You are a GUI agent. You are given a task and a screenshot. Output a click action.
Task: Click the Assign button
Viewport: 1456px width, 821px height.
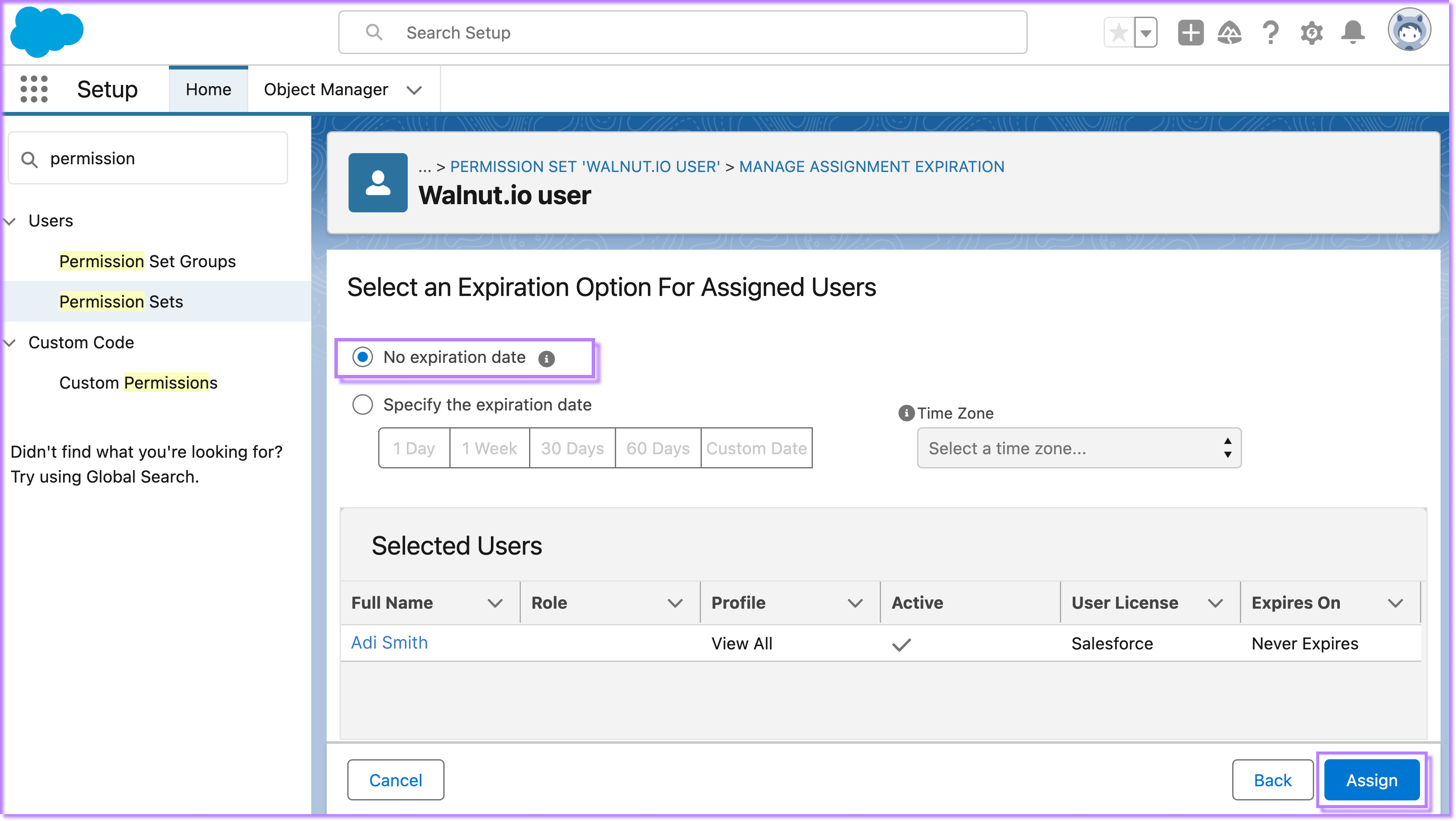pyautogui.click(x=1372, y=780)
